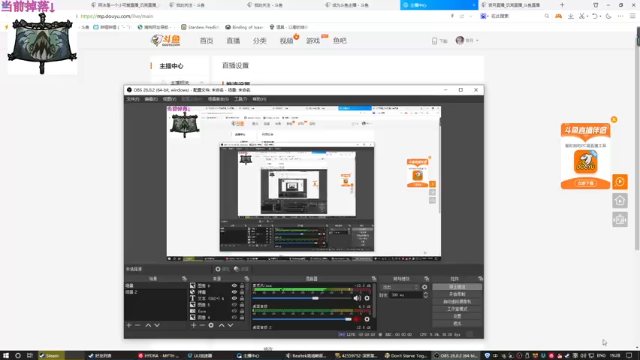This screenshot has width=640, height=360.
Task: Open browser search engine selector dropdown
Action: 484,16
